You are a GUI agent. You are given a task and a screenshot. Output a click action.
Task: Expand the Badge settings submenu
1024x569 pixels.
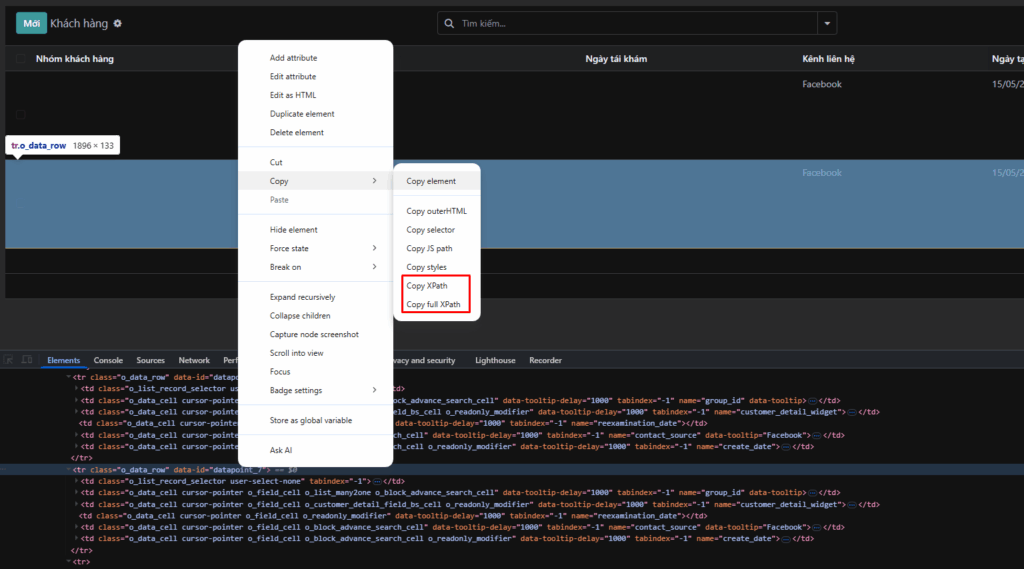(x=315, y=390)
